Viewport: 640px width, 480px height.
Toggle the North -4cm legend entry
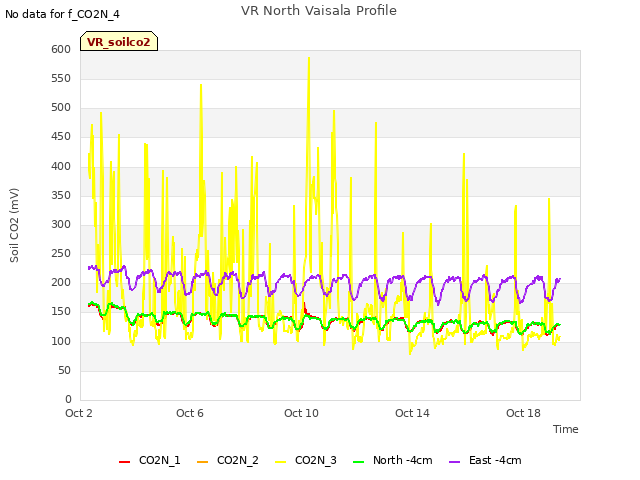pos(392,460)
